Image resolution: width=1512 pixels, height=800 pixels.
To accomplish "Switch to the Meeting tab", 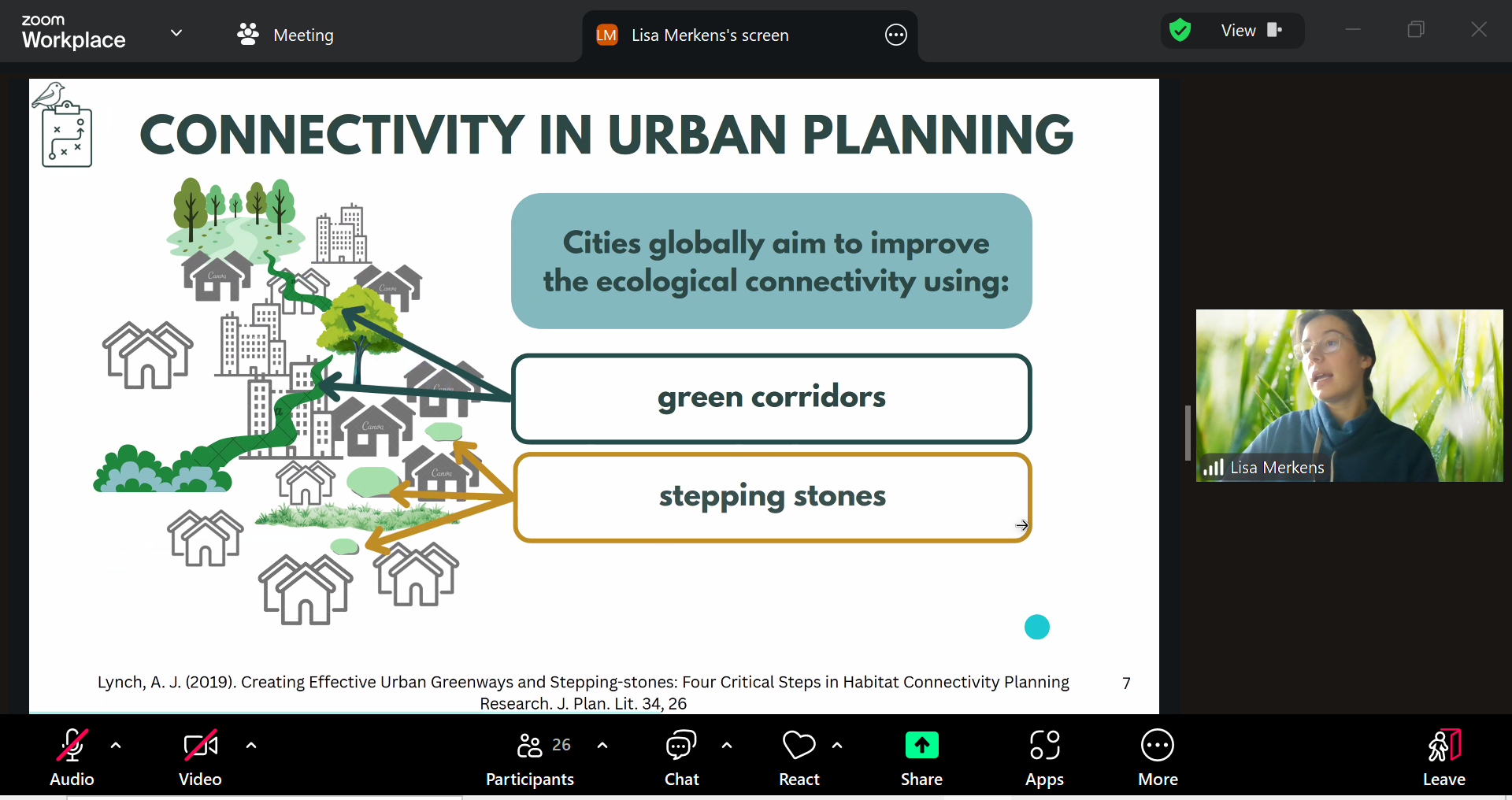I will tap(286, 35).
